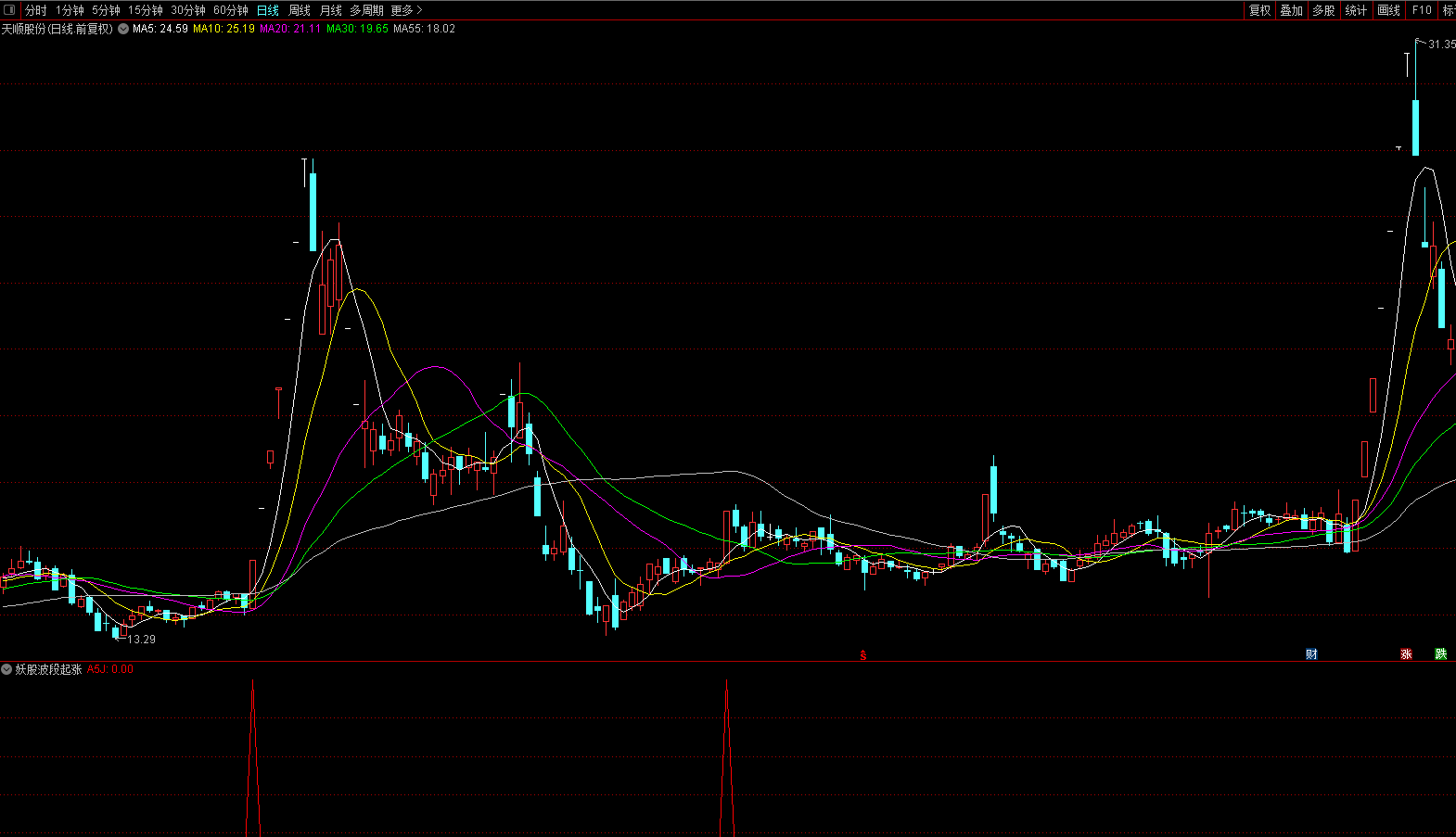Viewport: 1456px width, 837px height.
Task: Click the 天顺股份(日线,前复权) title text
Action: [x=57, y=29]
